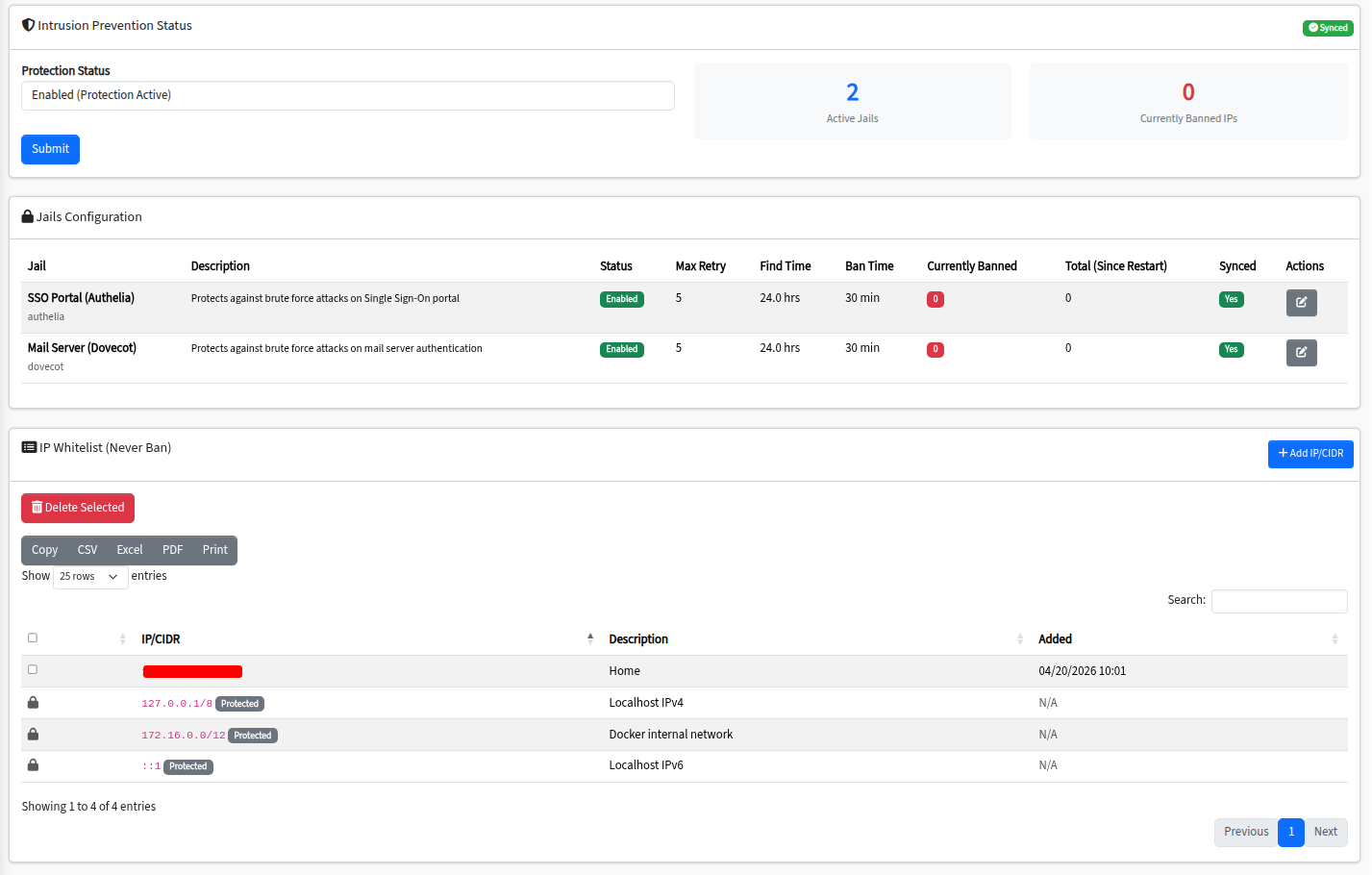1372x875 pixels.
Task: Click lock icon on the 172.16.0.0/12 row
Action: pos(33,734)
